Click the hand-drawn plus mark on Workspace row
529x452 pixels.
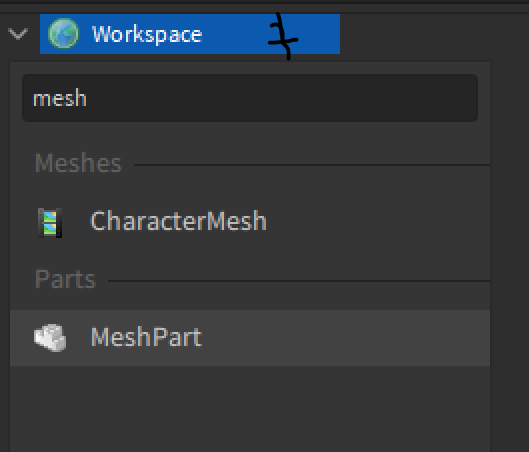[283, 36]
